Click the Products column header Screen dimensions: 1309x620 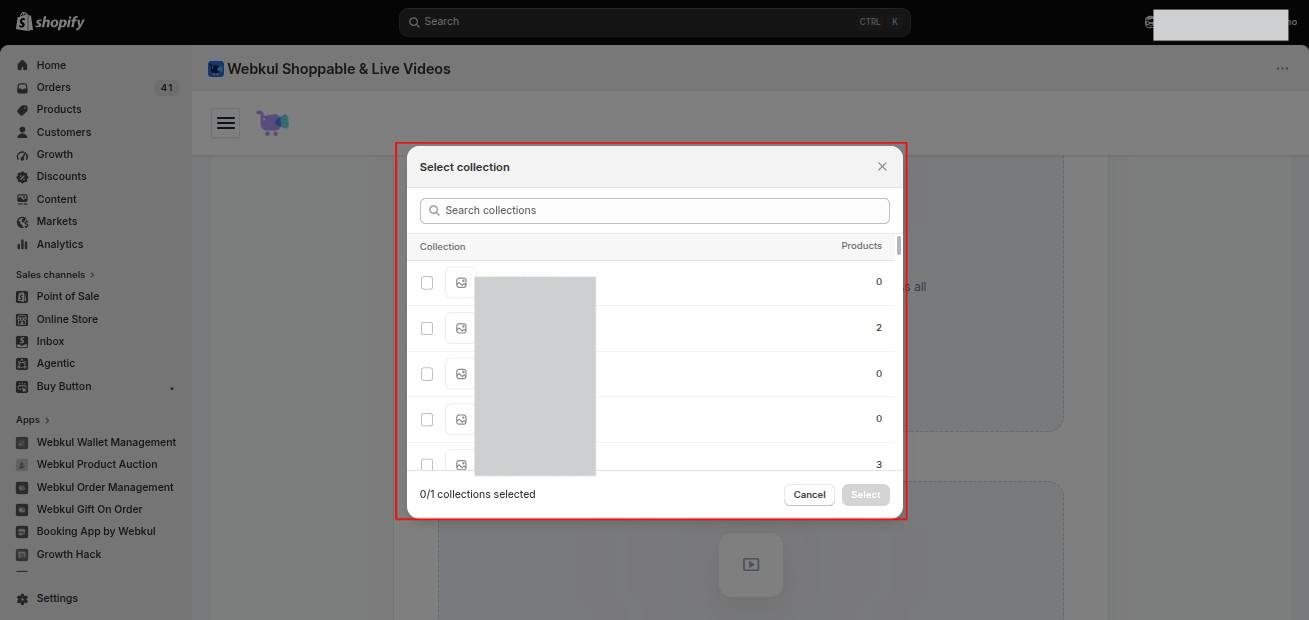pyautogui.click(x=861, y=246)
